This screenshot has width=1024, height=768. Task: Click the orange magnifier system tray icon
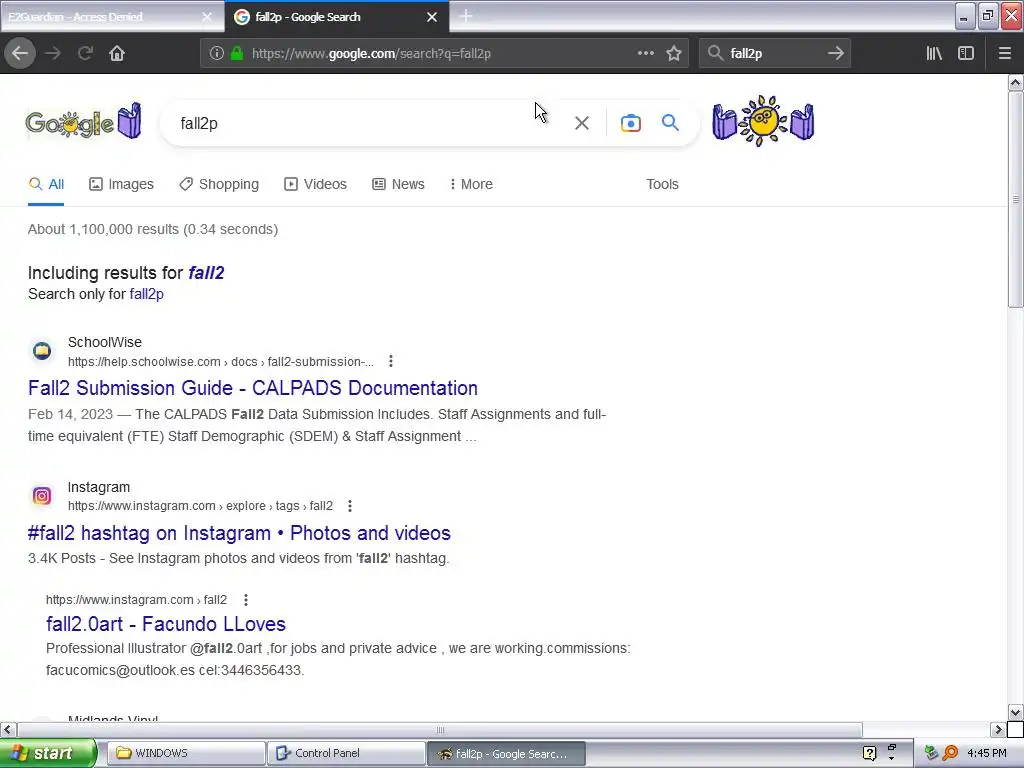(950, 753)
